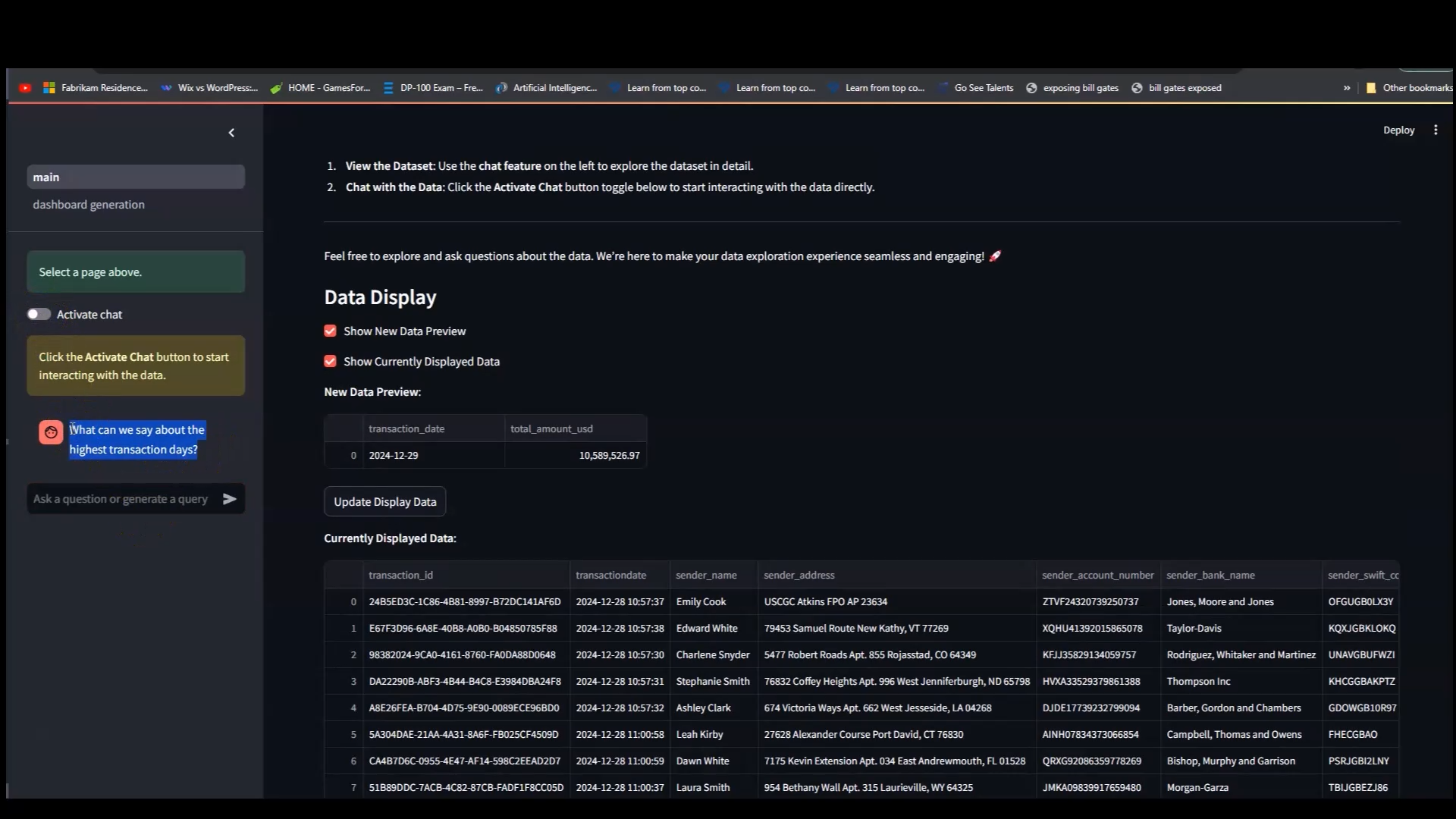Open the 'exposing bill gates' bookmark
The height and width of the screenshot is (819, 1456).
point(1072,88)
